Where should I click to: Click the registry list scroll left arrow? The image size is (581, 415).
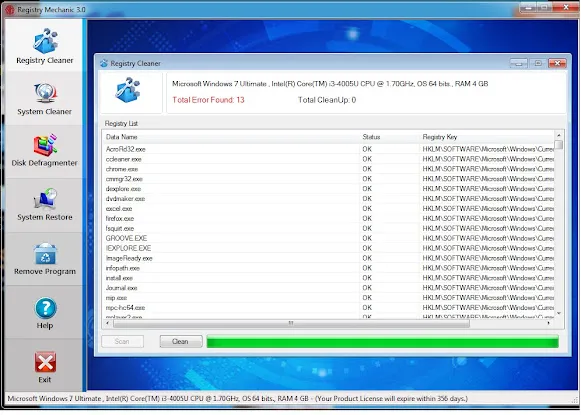coord(108,323)
